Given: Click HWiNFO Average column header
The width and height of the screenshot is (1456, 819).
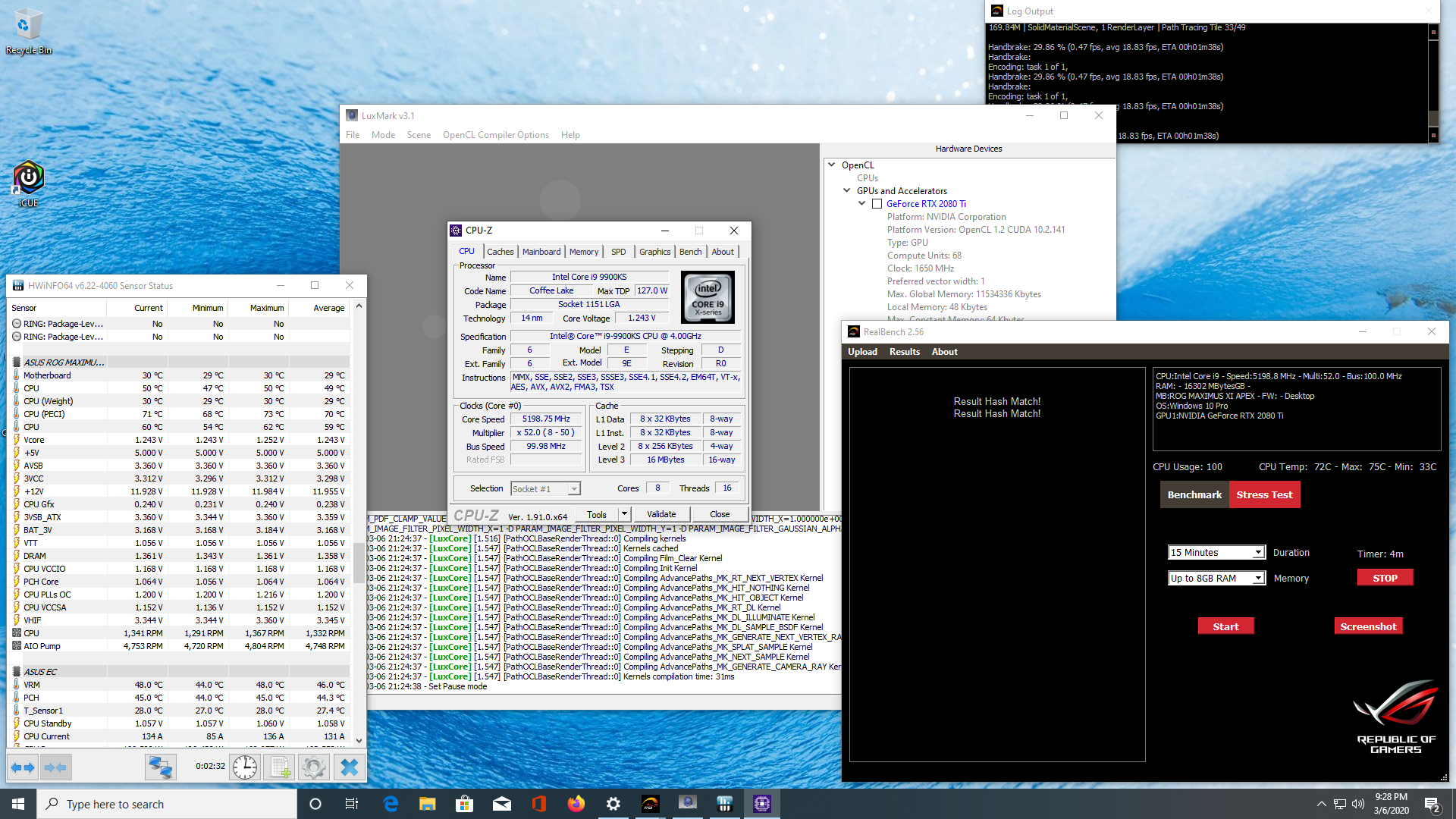Looking at the screenshot, I should (x=319, y=308).
